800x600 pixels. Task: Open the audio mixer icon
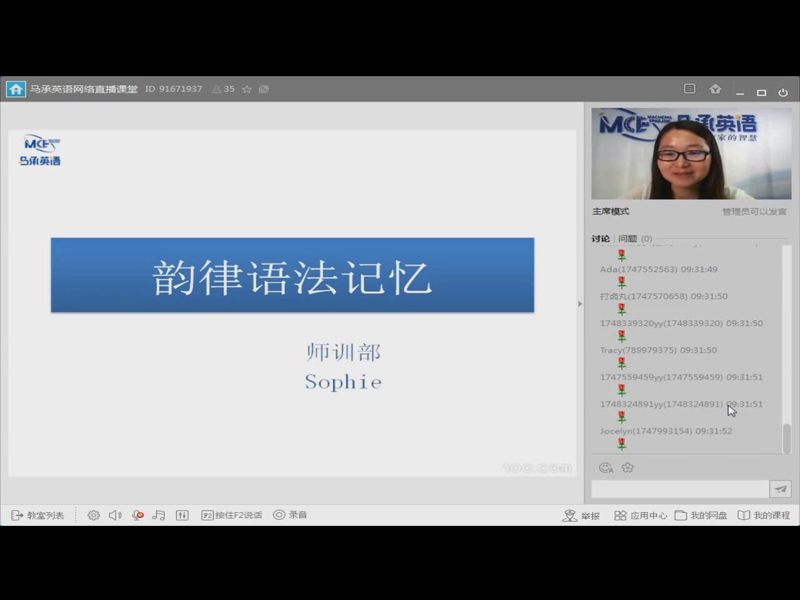click(x=182, y=515)
